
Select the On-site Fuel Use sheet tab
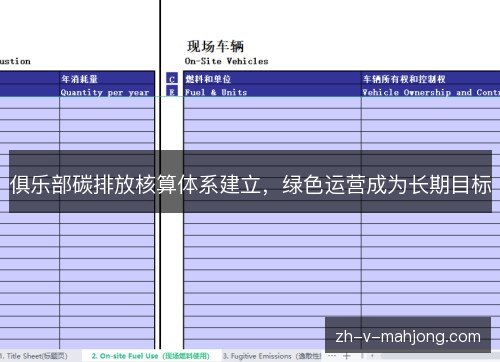coord(151,356)
